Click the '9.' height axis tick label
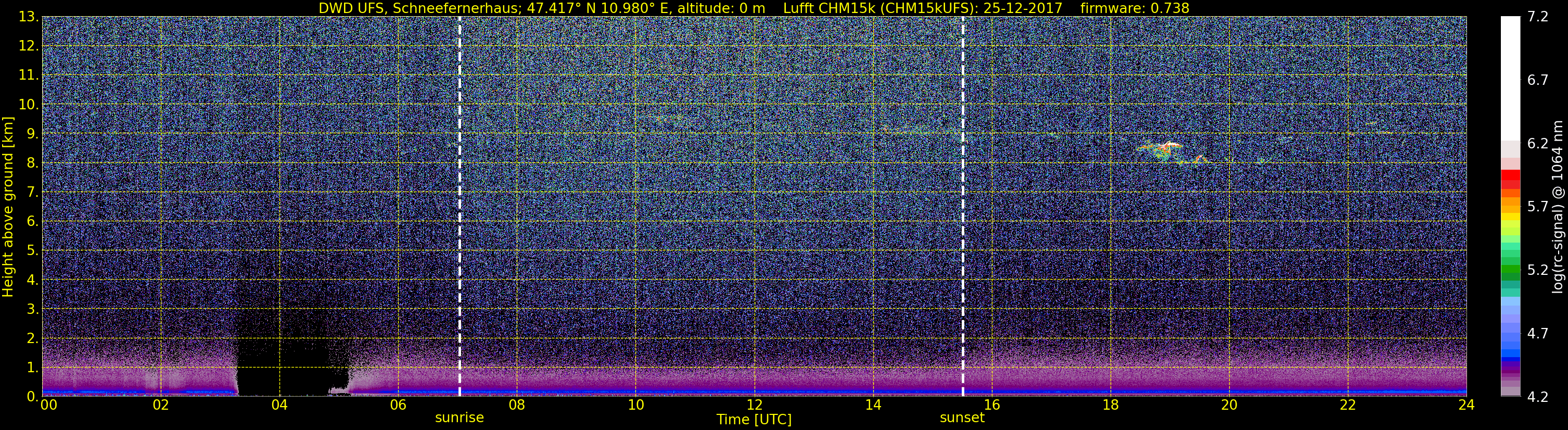1568x430 pixels. (32, 134)
